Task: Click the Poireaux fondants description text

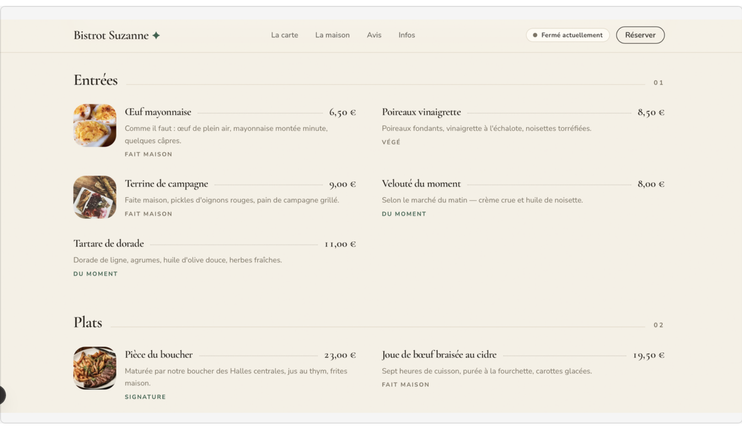Action: (486, 128)
